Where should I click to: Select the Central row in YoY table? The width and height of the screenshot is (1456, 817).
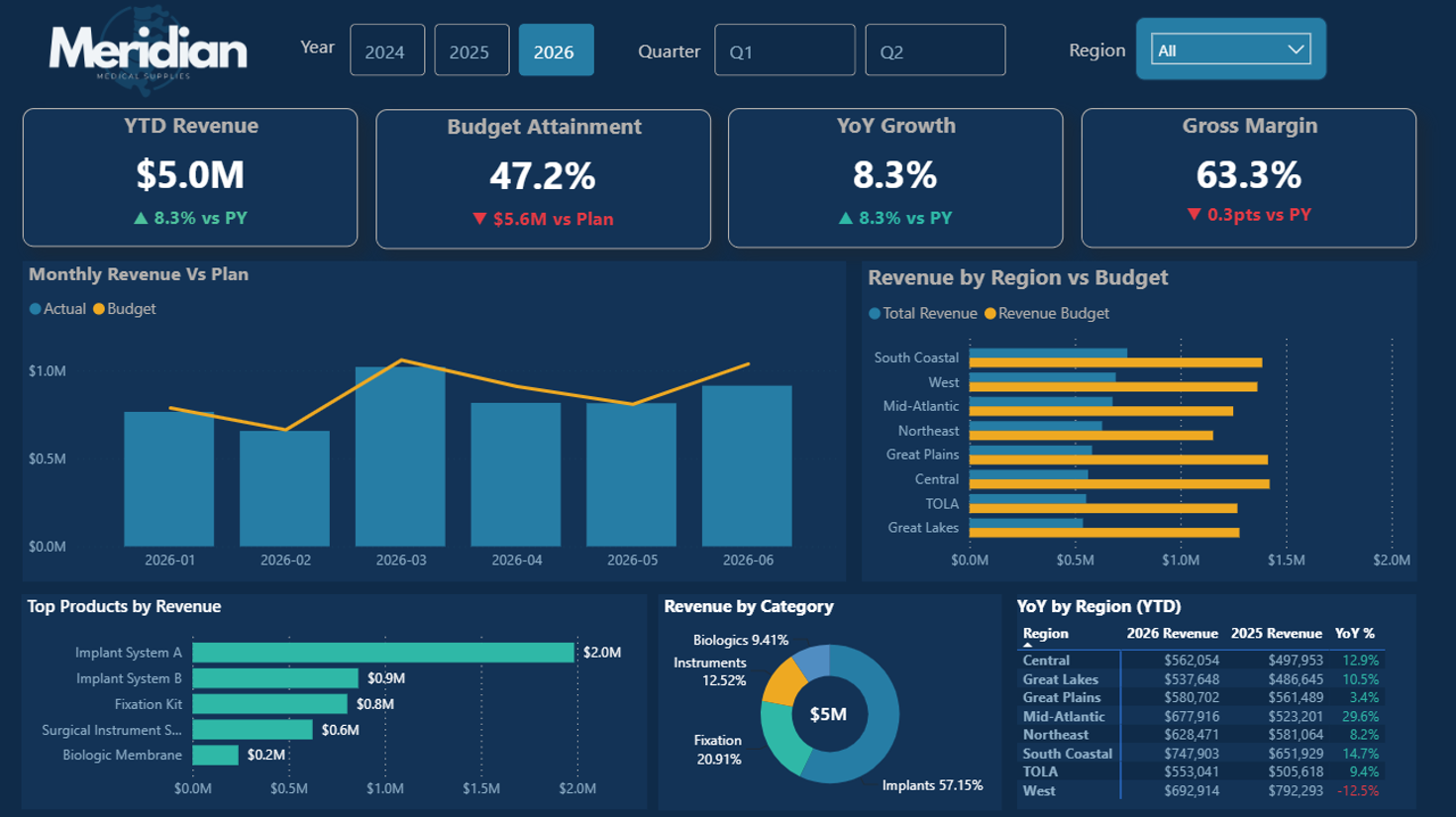coord(1200,661)
